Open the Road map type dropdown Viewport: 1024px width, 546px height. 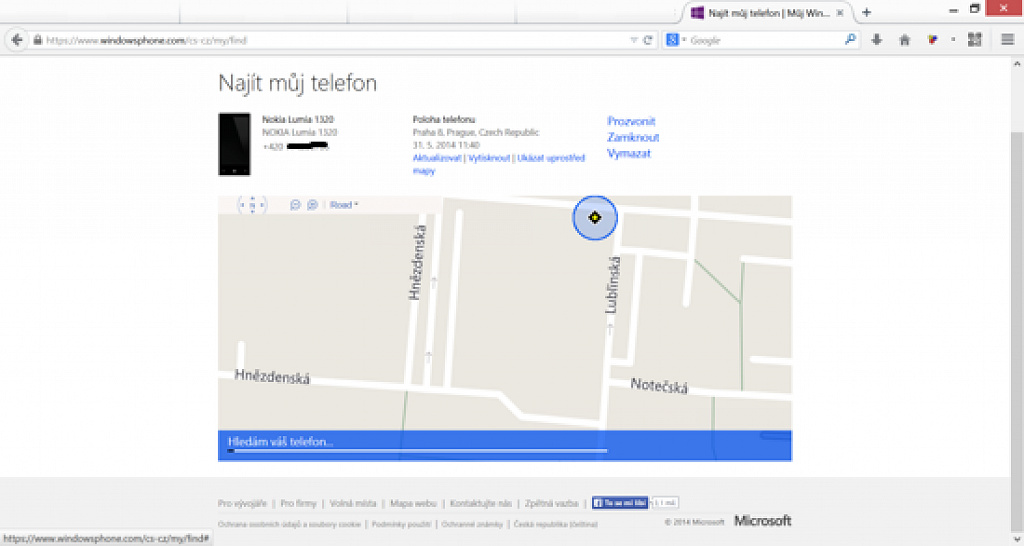344,205
